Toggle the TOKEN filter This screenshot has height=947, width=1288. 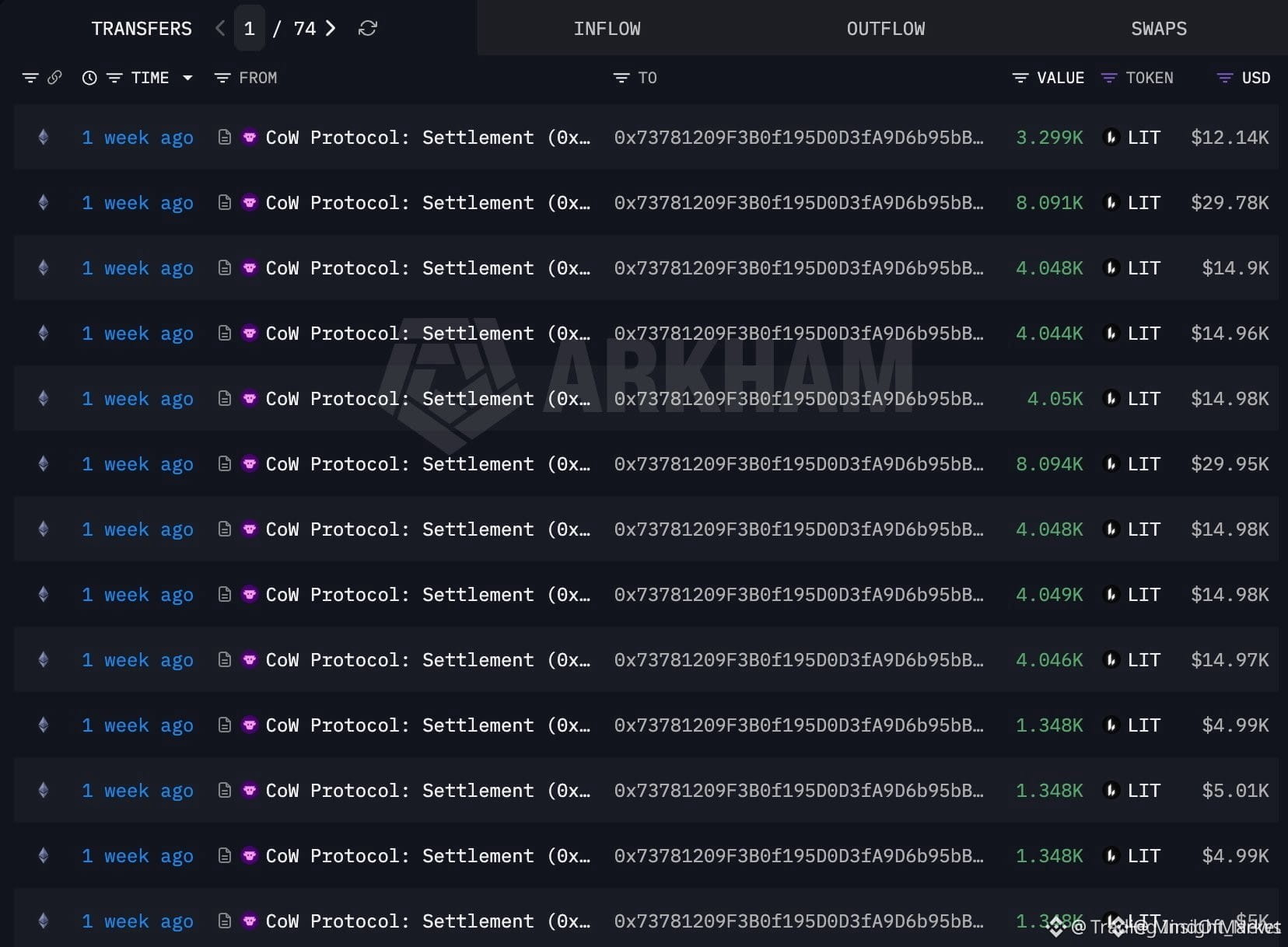point(1109,78)
